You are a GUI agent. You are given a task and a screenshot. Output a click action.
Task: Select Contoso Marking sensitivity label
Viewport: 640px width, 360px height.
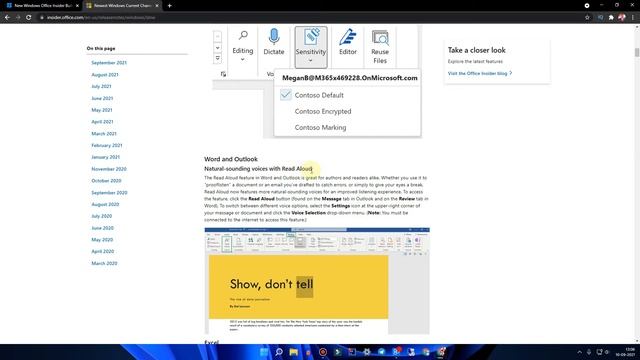[x=320, y=127]
